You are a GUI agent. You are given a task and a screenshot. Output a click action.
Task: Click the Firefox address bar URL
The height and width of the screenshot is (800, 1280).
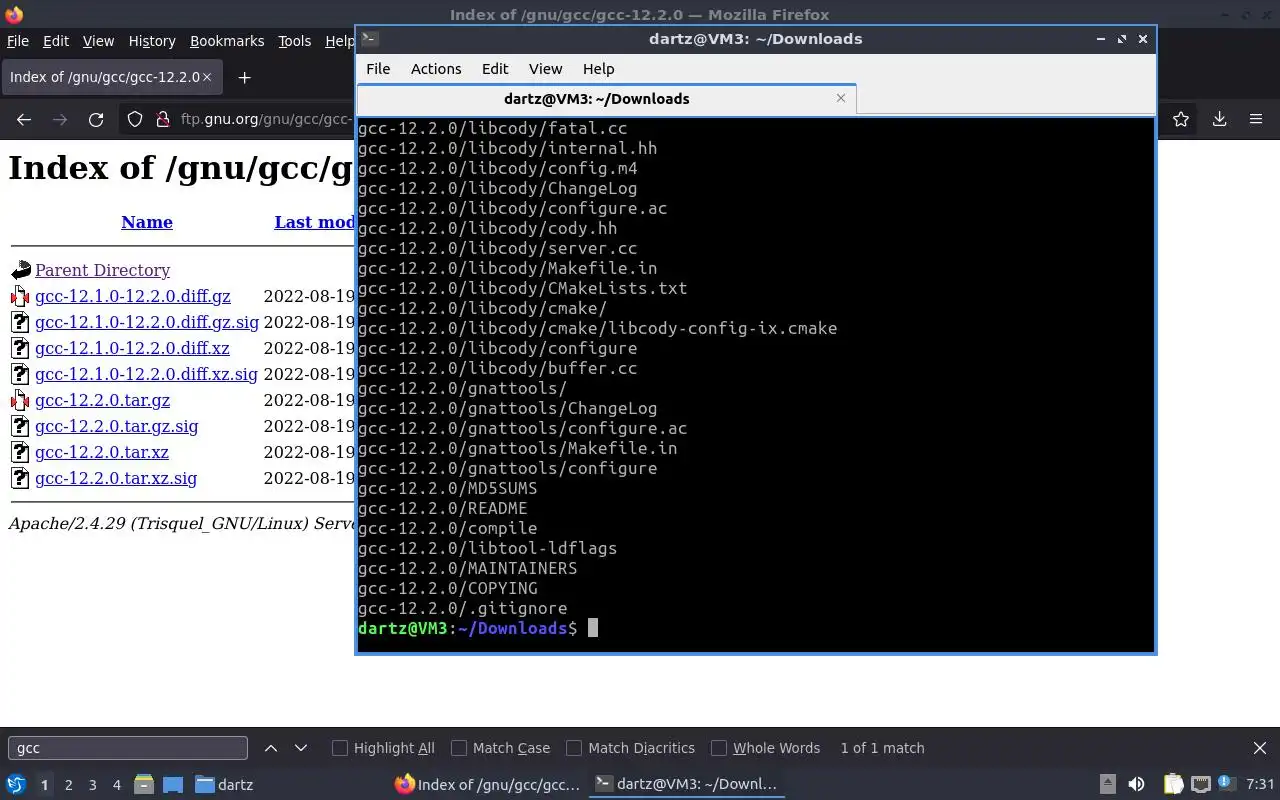tap(265, 119)
